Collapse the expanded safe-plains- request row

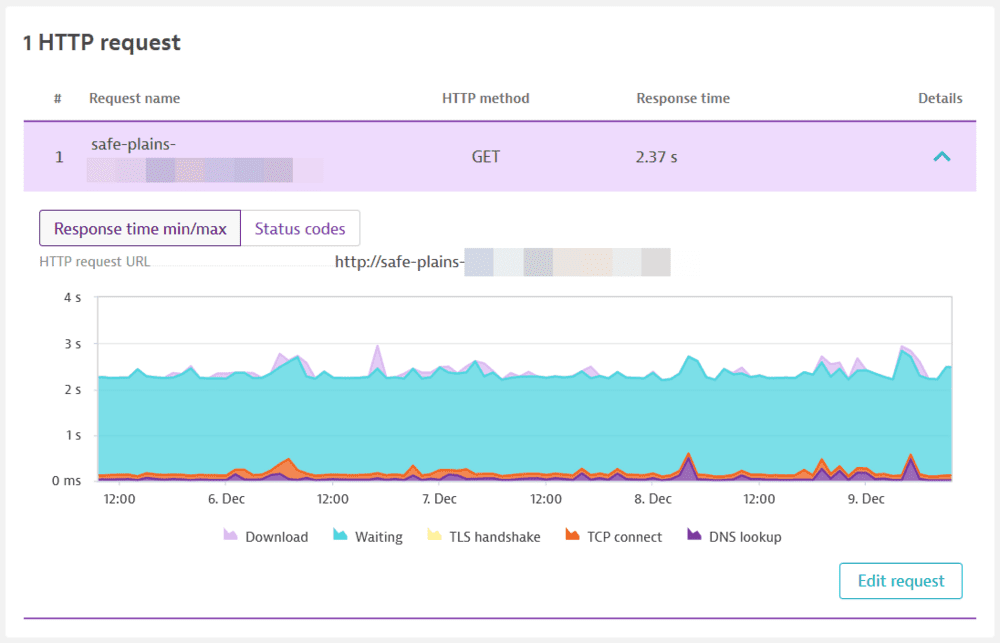tap(941, 157)
